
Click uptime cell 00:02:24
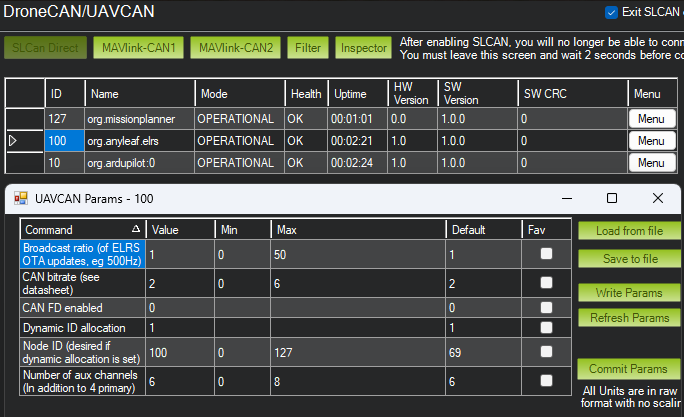point(357,163)
